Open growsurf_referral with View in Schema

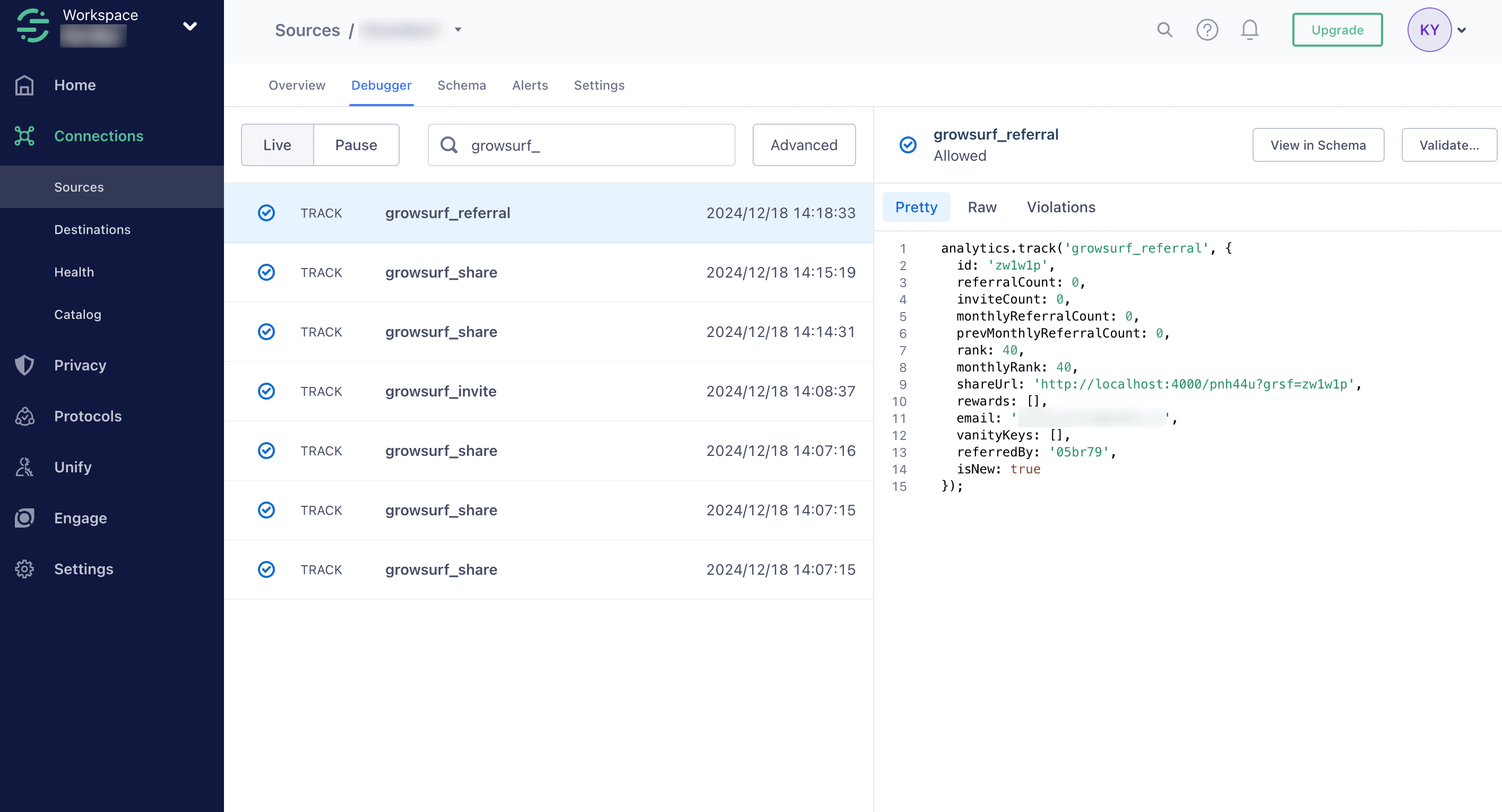click(x=1318, y=144)
